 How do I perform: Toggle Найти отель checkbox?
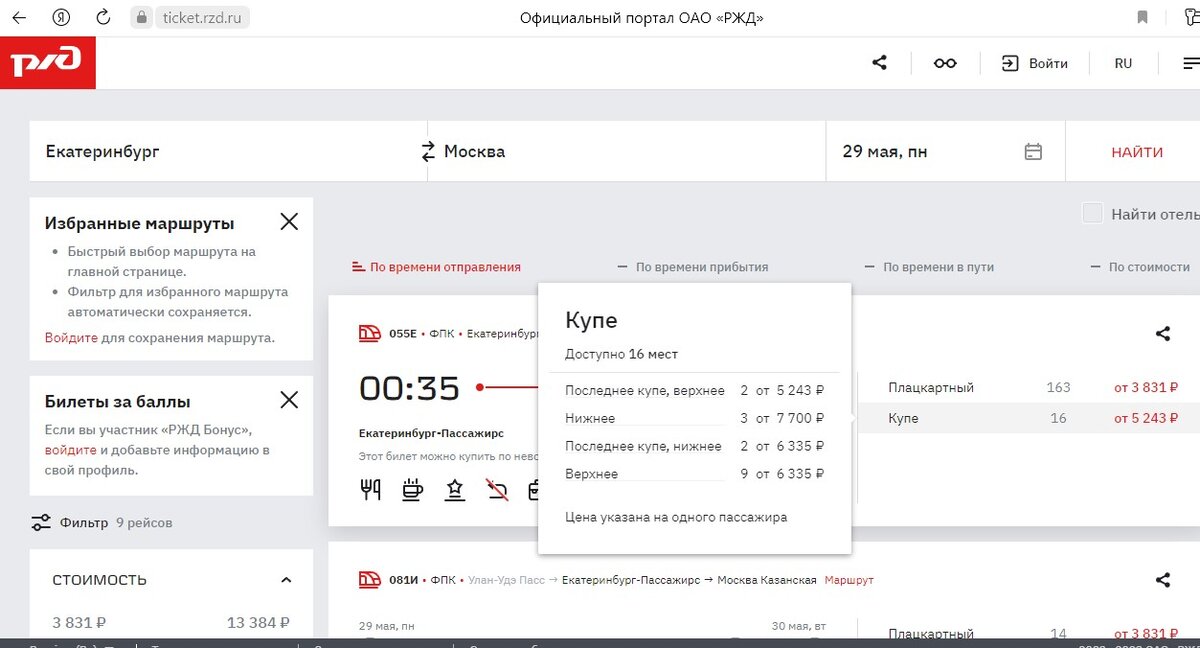pos(1093,213)
